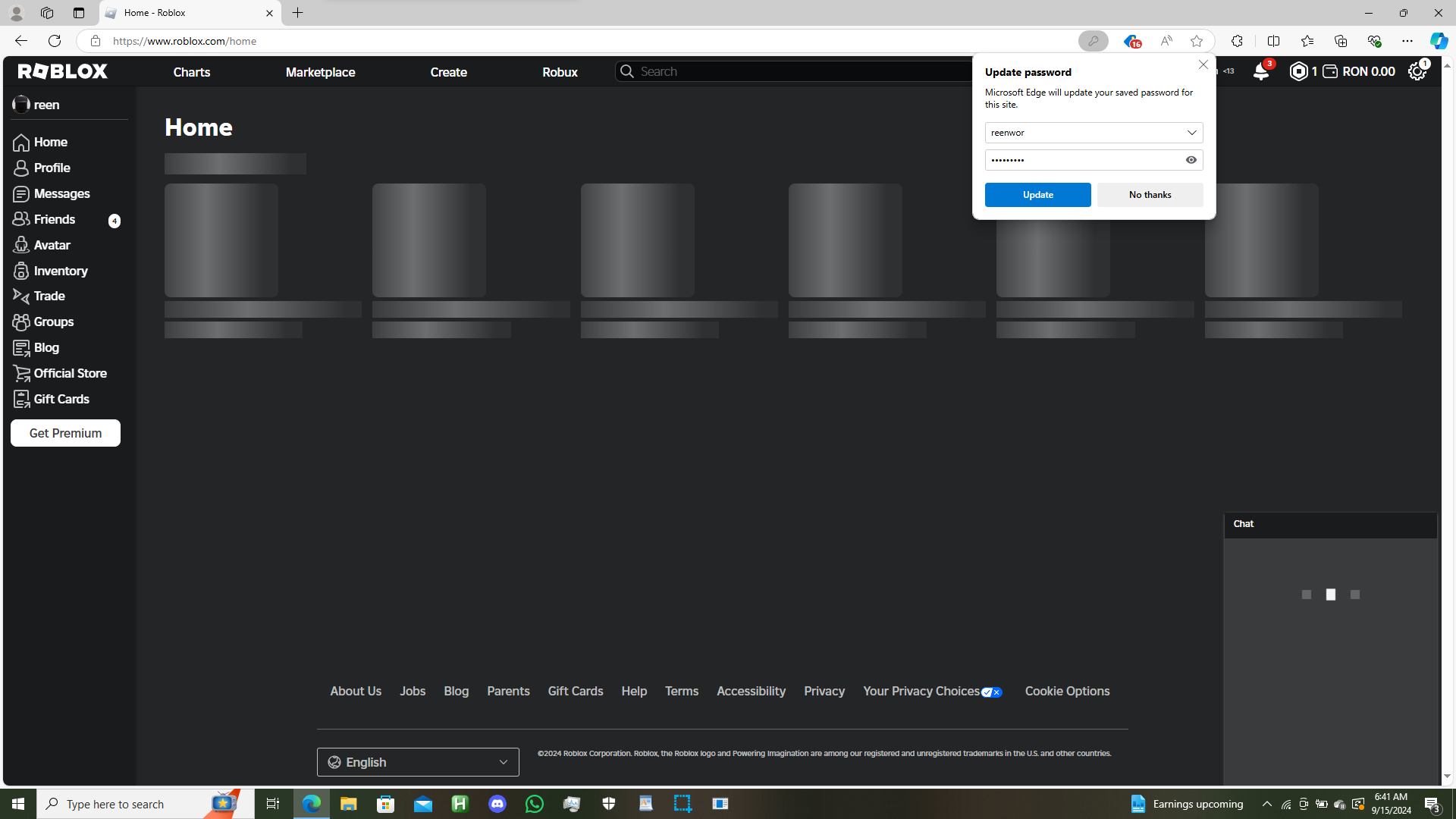
Task: Open Edge Extensions menu
Action: pos(1237,41)
